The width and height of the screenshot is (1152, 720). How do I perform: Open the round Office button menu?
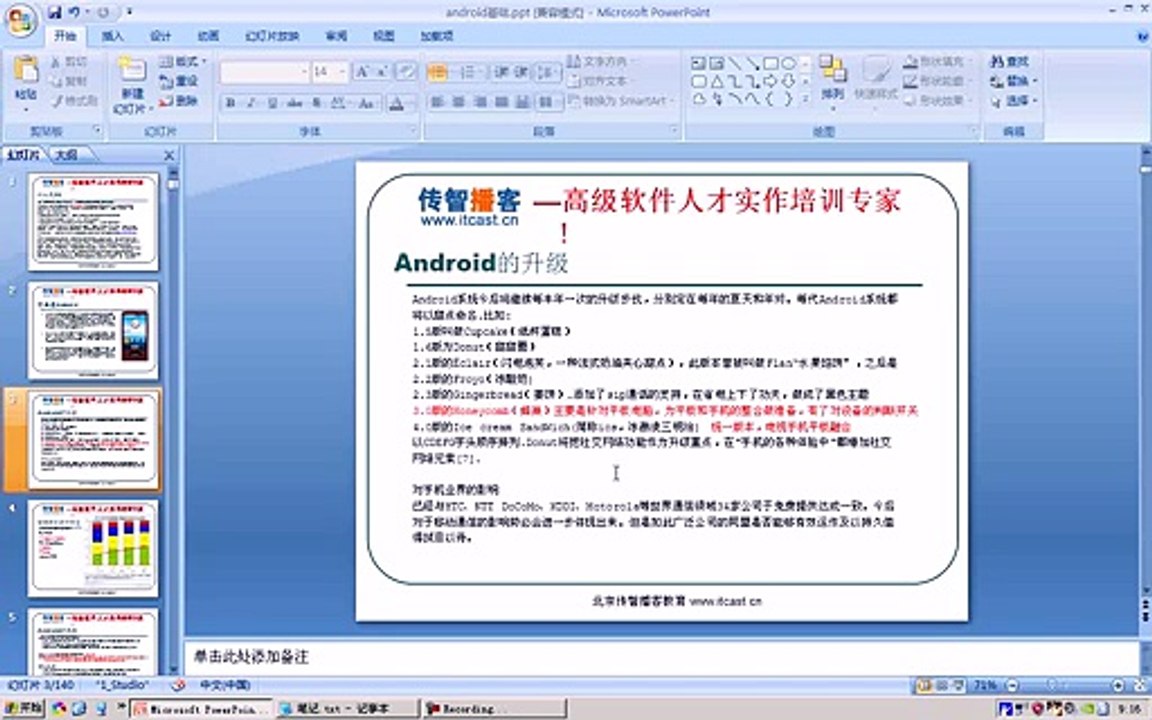[x=21, y=21]
